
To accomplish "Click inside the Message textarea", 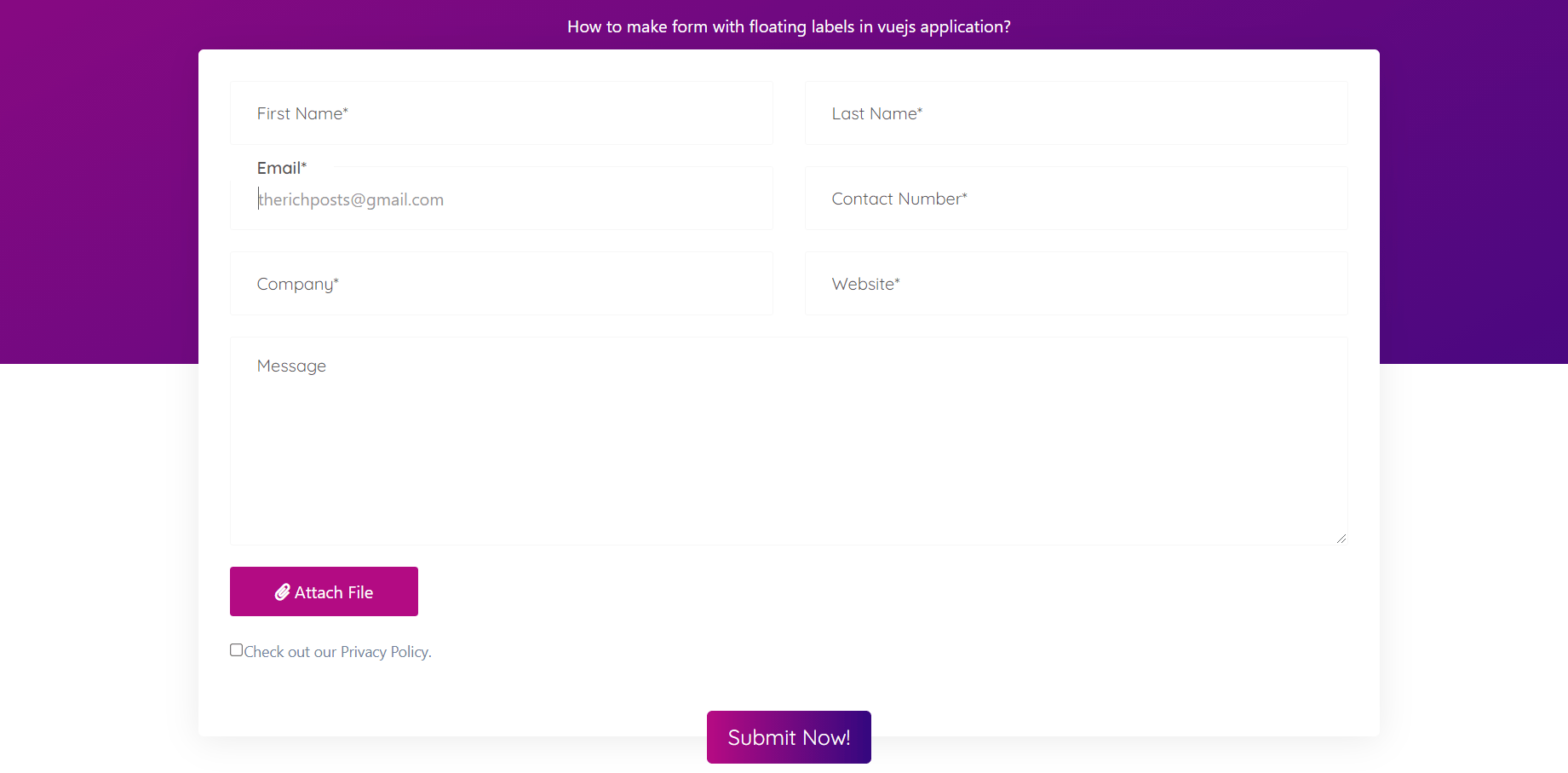I will [788, 441].
